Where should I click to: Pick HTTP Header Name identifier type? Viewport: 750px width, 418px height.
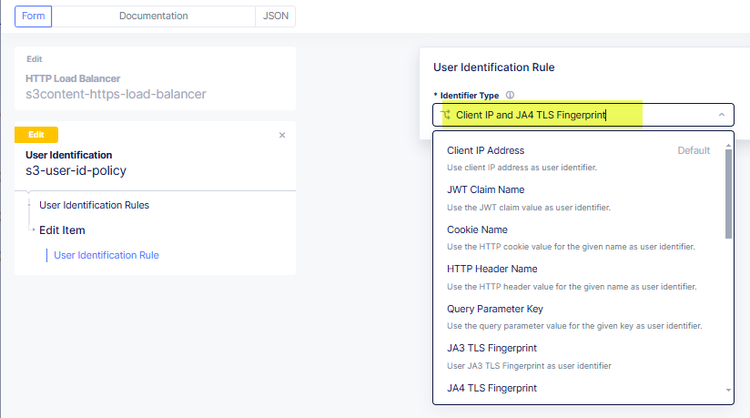pyautogui.click(x=492, y=269)
